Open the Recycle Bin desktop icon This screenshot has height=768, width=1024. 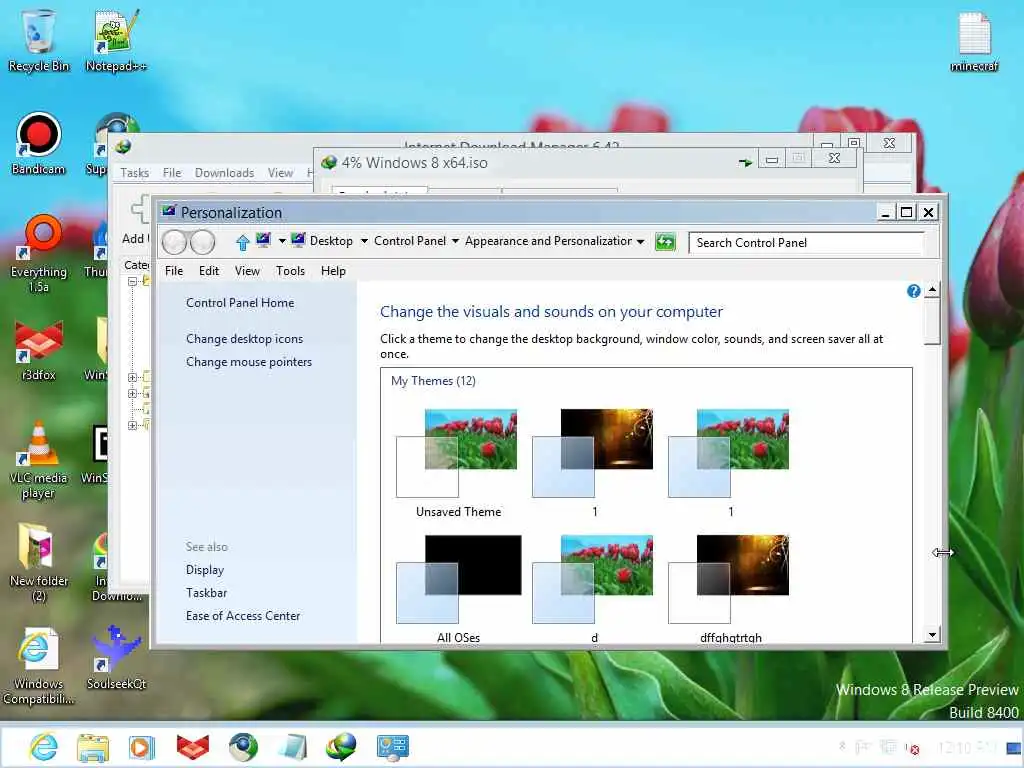(x=39, y=39)
